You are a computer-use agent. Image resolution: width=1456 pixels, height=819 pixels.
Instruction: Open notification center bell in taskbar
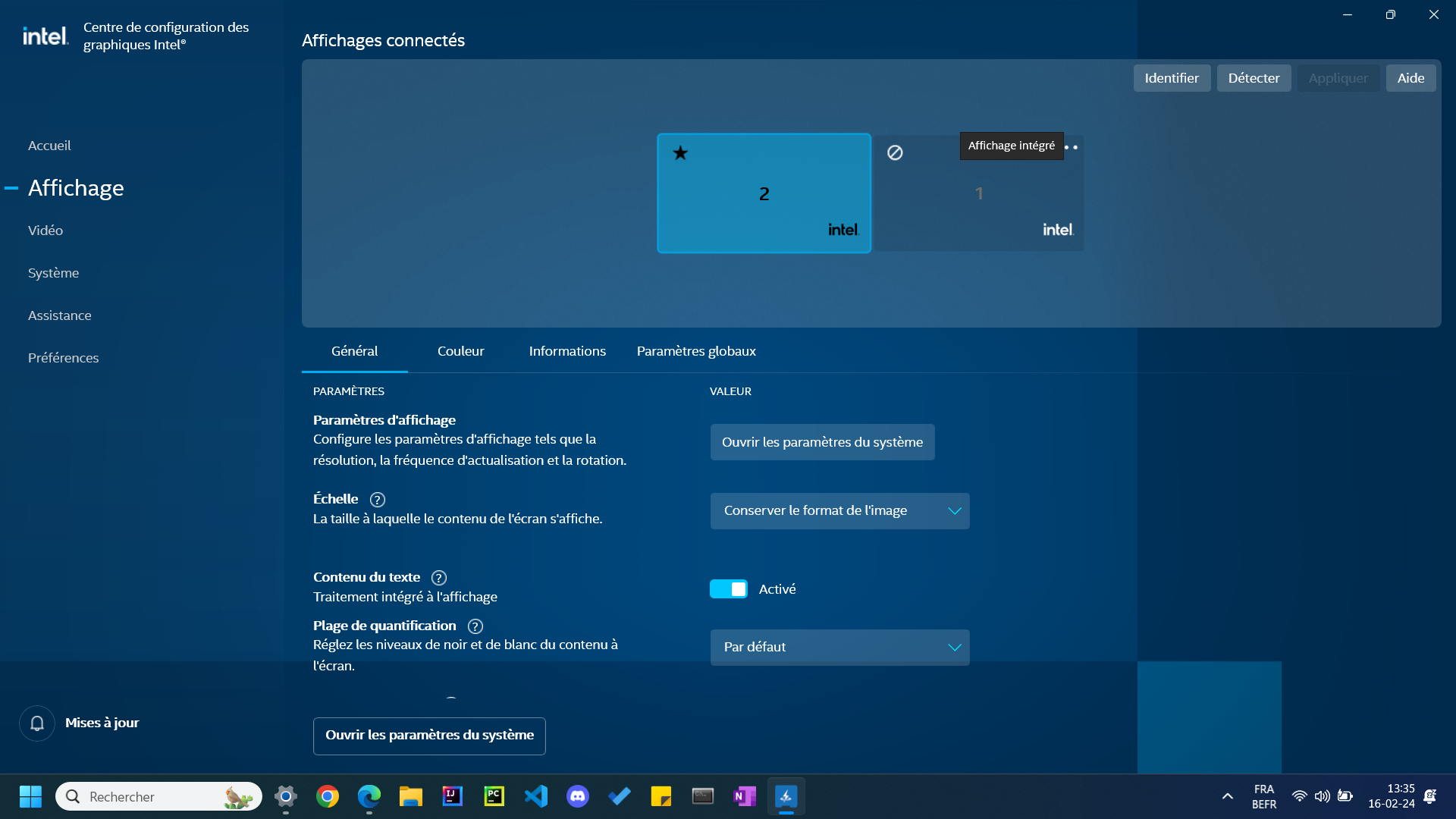click(1430, 796)
